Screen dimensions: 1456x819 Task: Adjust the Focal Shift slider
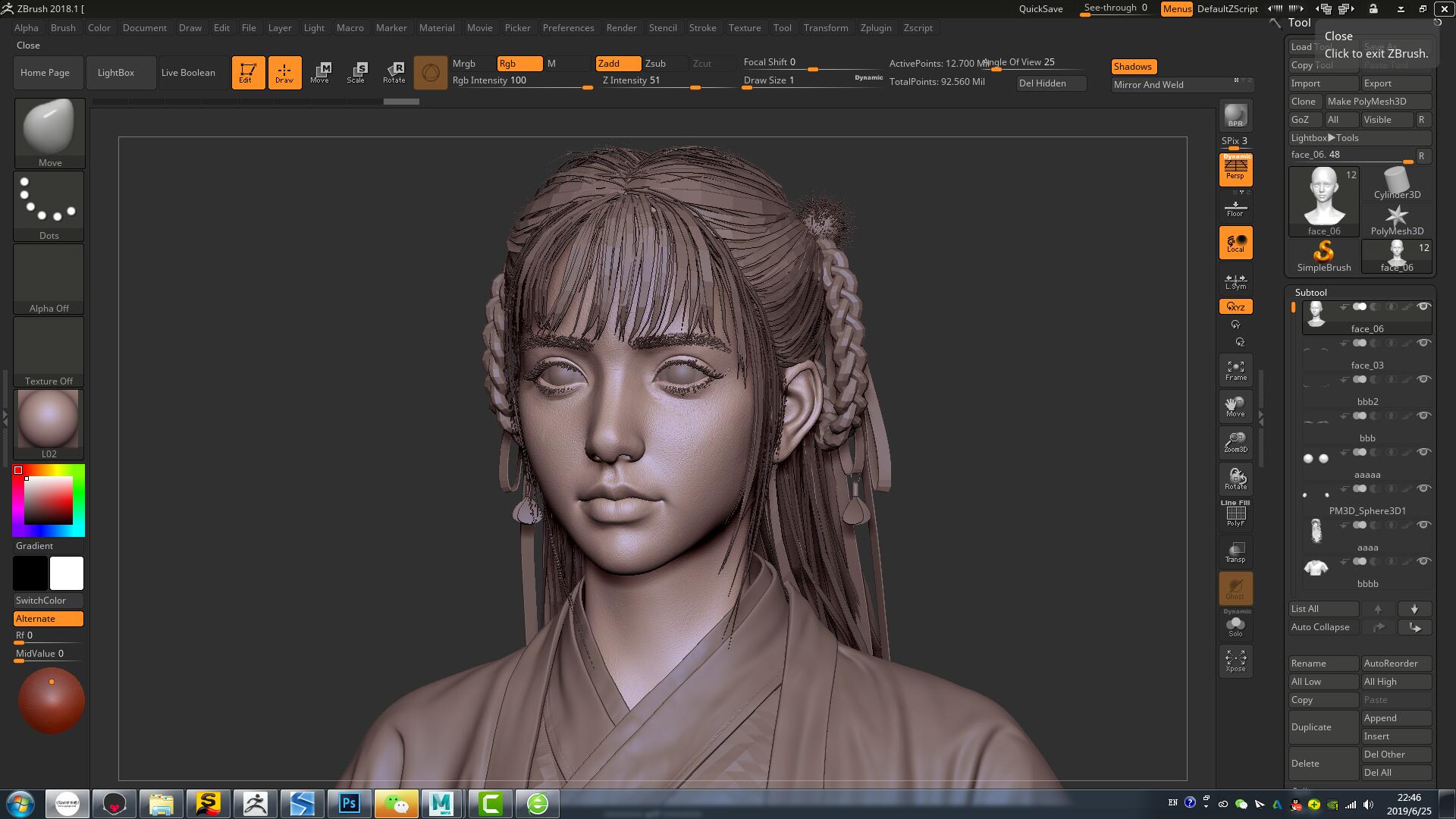[x=813, y=63]
